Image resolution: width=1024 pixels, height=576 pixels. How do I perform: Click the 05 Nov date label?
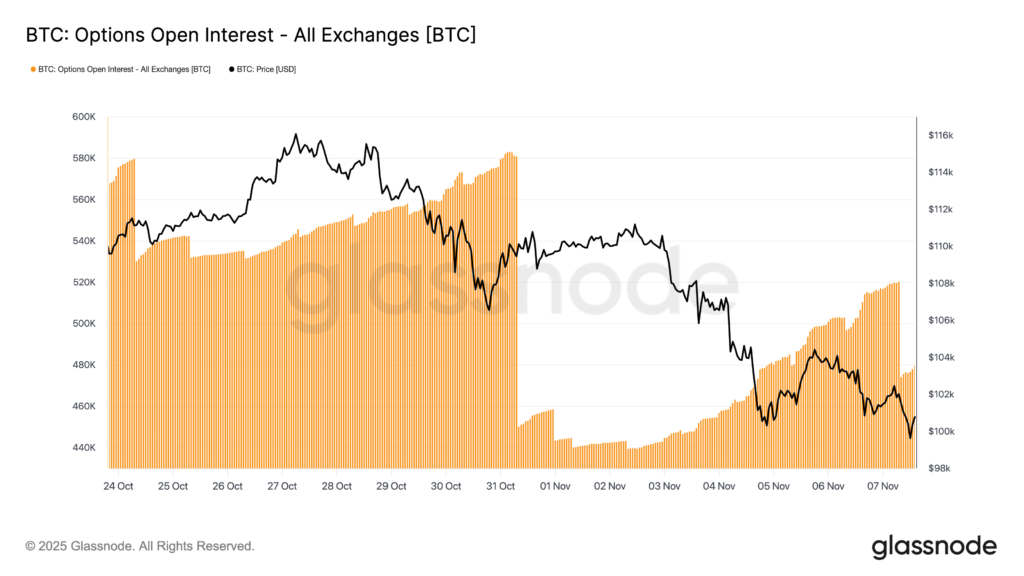click(x=773, y=486)
